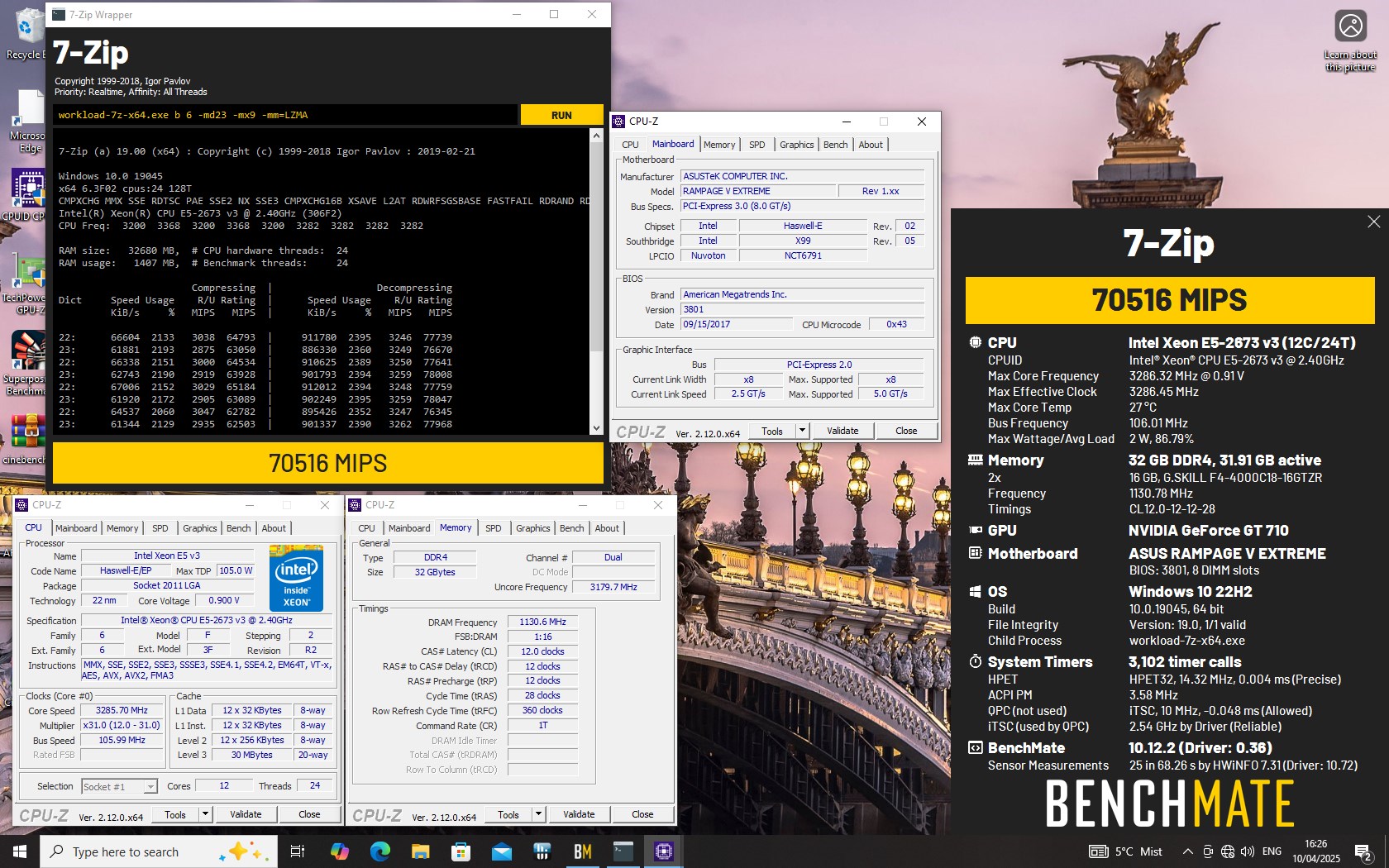Screen dimensions: 1389x868
Task: Switch to CPU tab in Mainboard CPU-Z window
Action: [x=631, y=145]
